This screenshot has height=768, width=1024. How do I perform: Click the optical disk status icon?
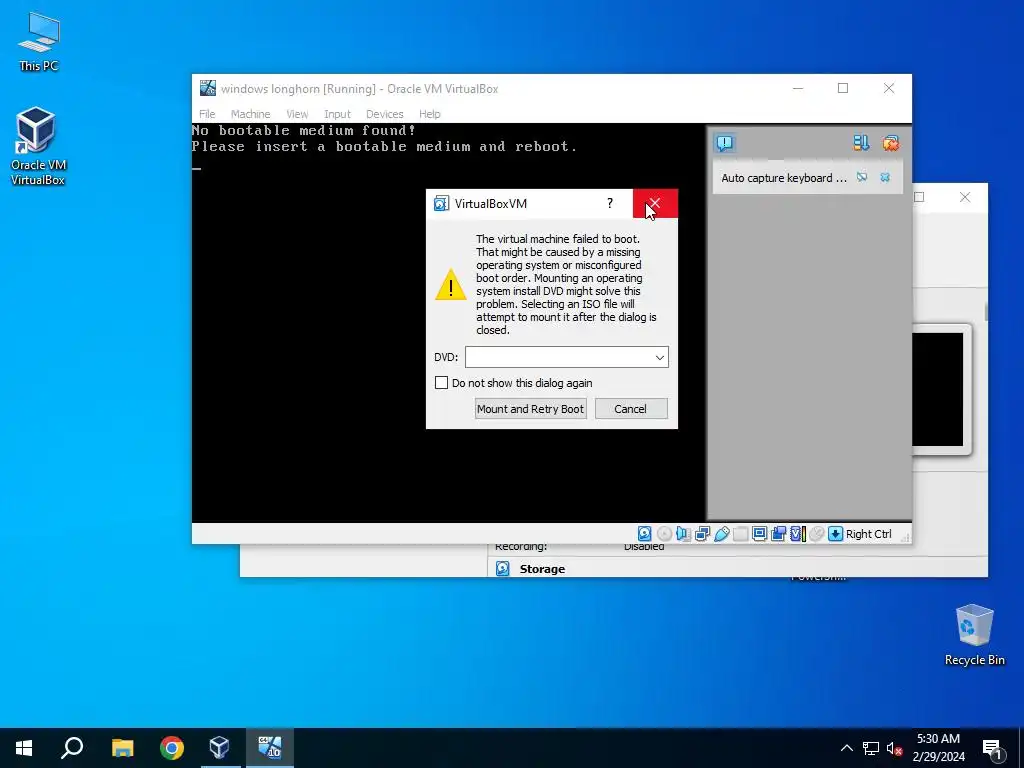click(664, 534)
